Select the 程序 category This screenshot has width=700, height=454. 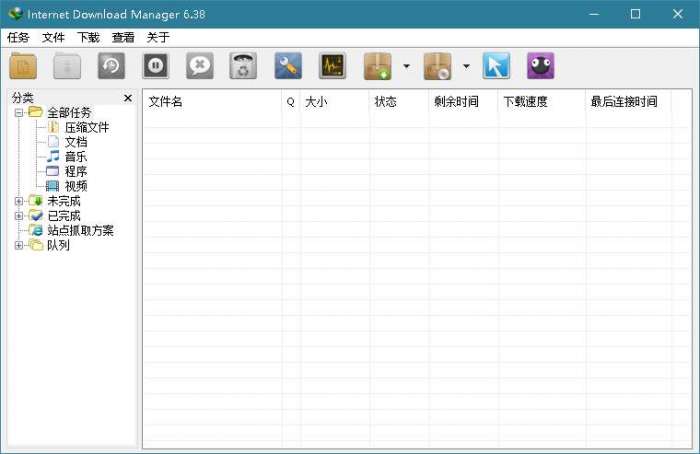tap(76, 171)
